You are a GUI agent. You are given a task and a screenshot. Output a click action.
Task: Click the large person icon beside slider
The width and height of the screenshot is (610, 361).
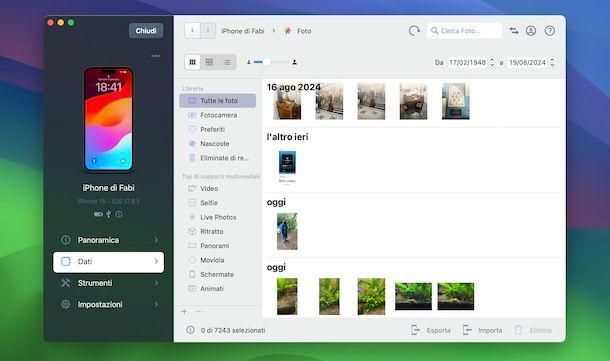pos(294,62)
